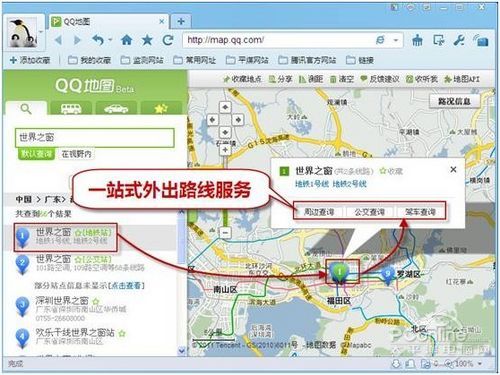Open the undo arrow's dropdown
Image resolution: width=500 pixels, height=375 pixels.
click(110, 40)
